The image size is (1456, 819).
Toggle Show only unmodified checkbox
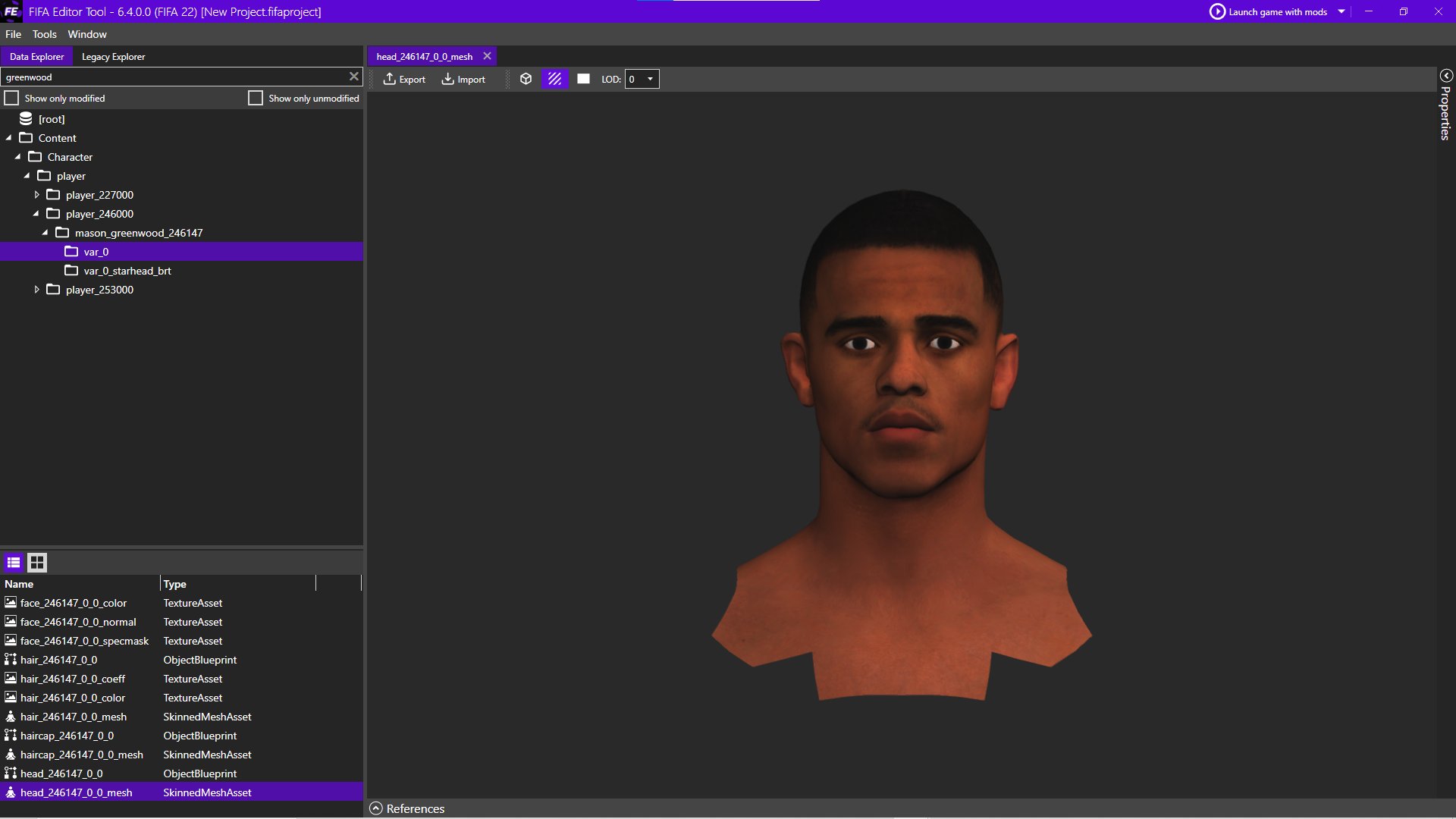click(x=255, y=98)
